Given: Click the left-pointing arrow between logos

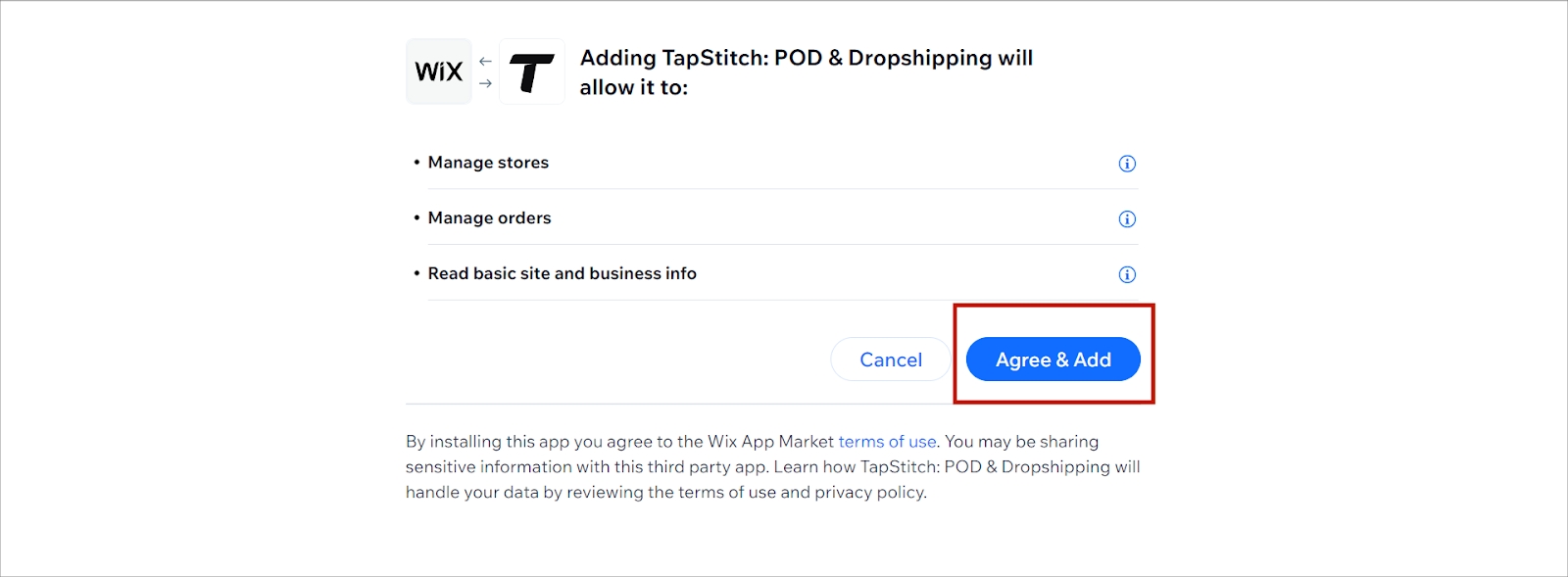Looking at the screenshot, I should (485, 61).
